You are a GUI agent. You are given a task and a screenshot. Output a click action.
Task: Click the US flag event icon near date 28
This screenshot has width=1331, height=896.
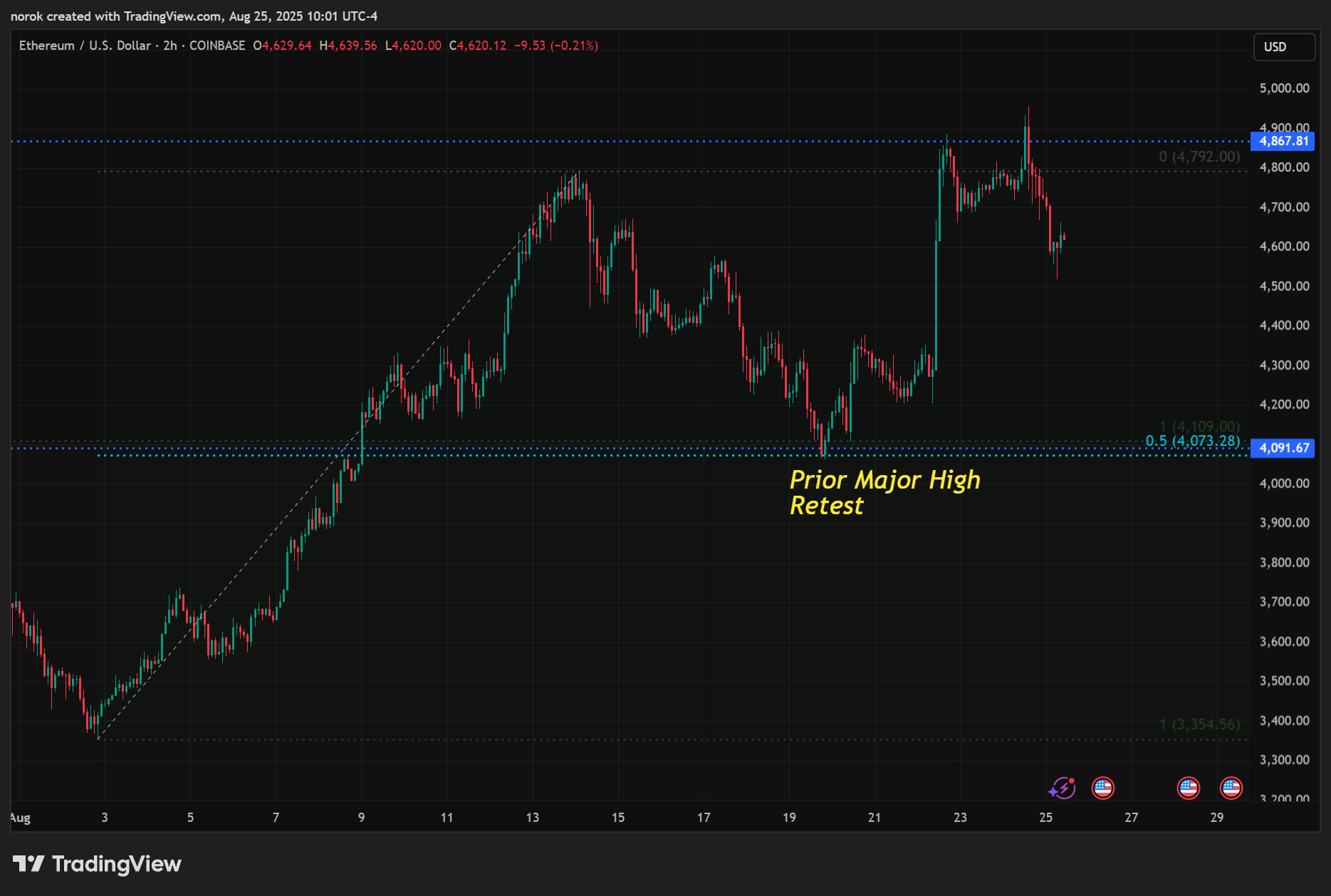(1188, 788)
